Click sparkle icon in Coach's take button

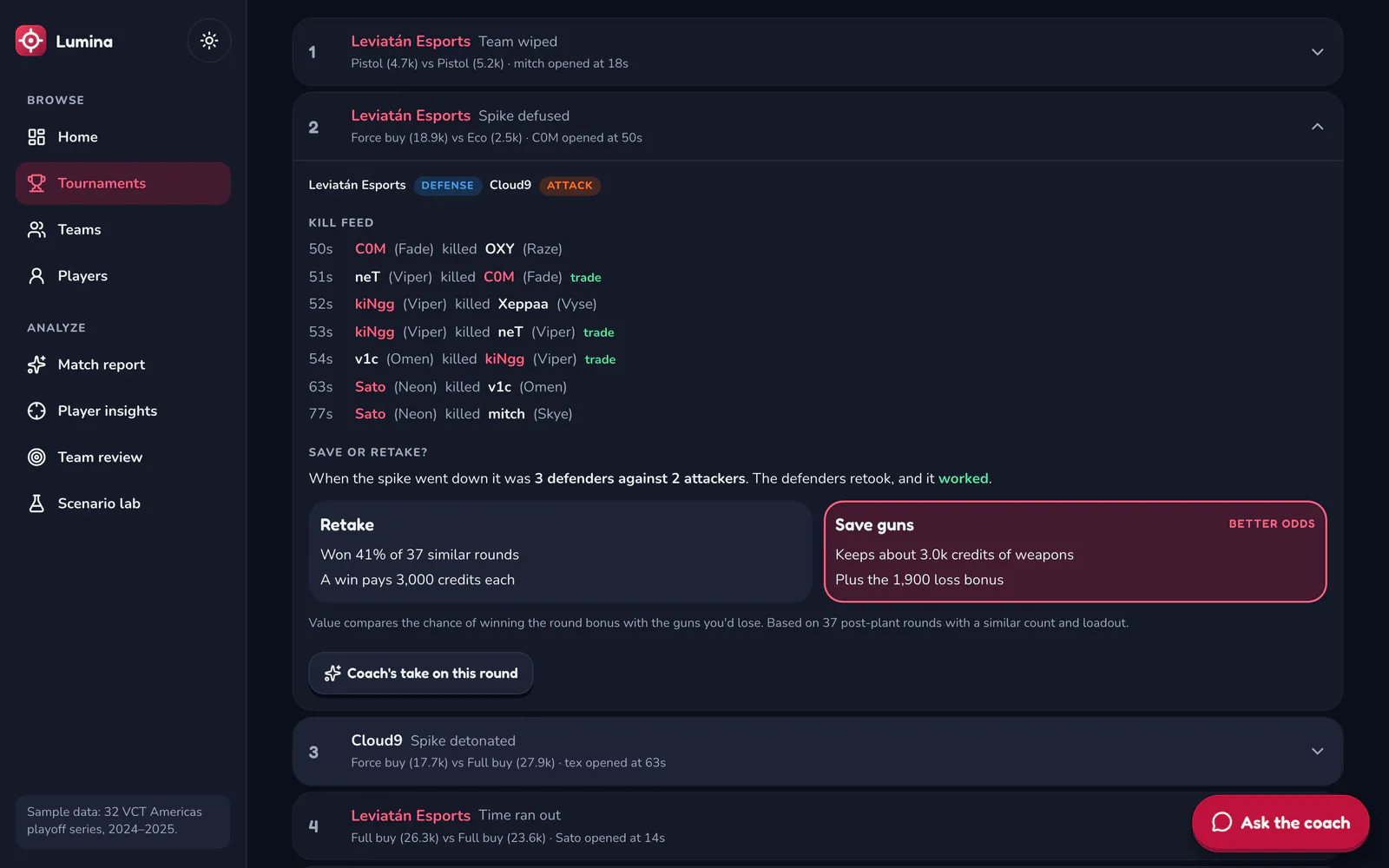[332, 674]
